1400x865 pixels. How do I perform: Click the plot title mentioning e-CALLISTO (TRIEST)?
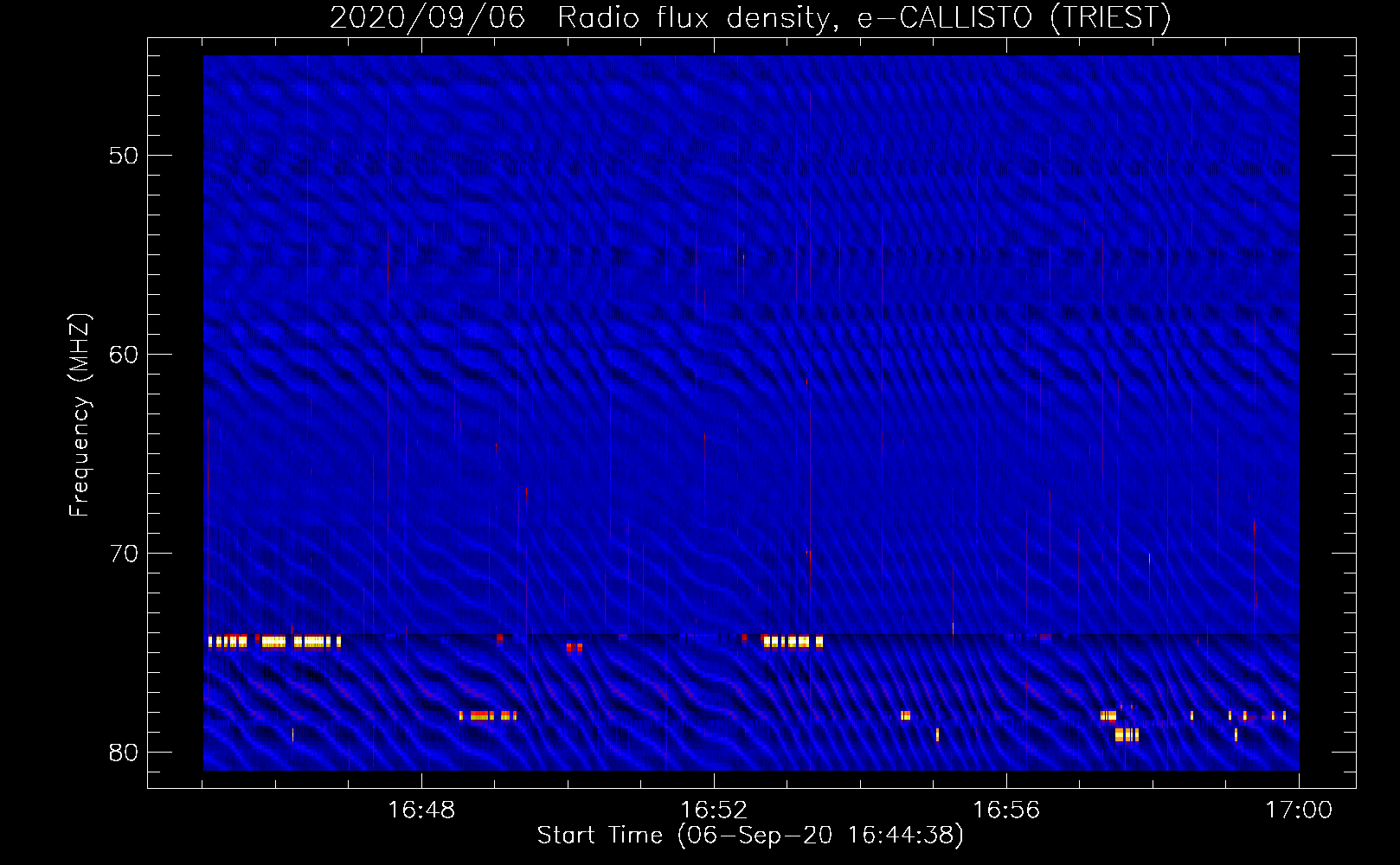750,17
